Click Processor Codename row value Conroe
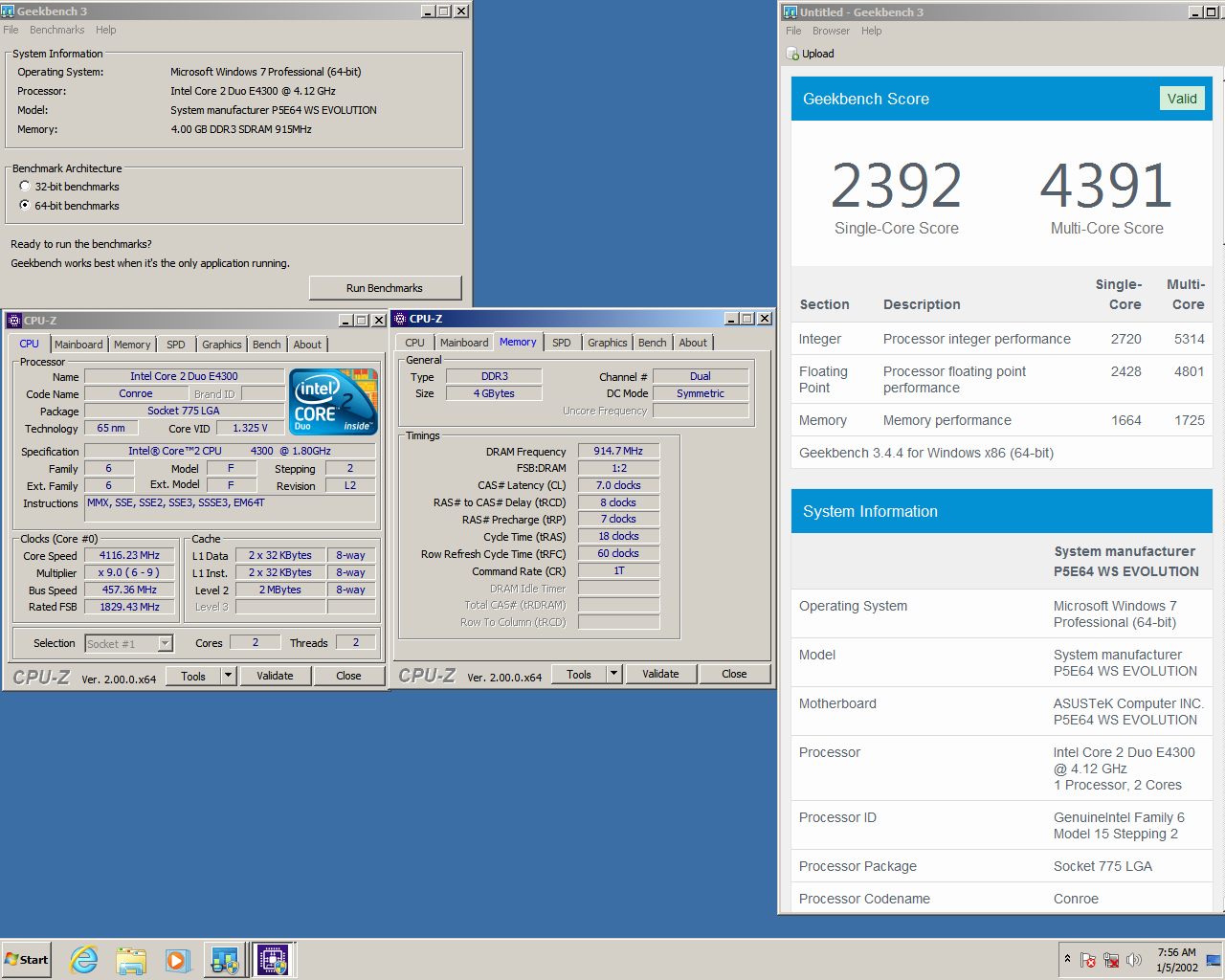This screenshot has width=1225, height=980. 1076,899
